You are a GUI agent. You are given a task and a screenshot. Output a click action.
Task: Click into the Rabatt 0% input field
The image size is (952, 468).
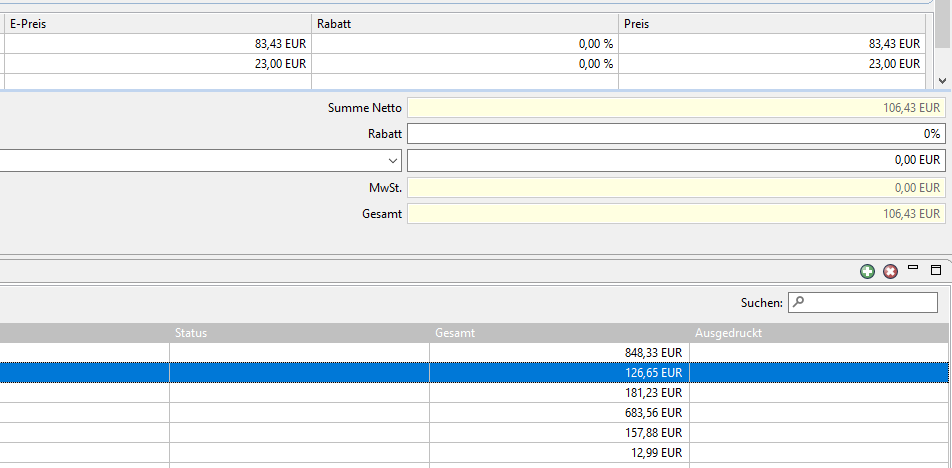tap(676, 134)
